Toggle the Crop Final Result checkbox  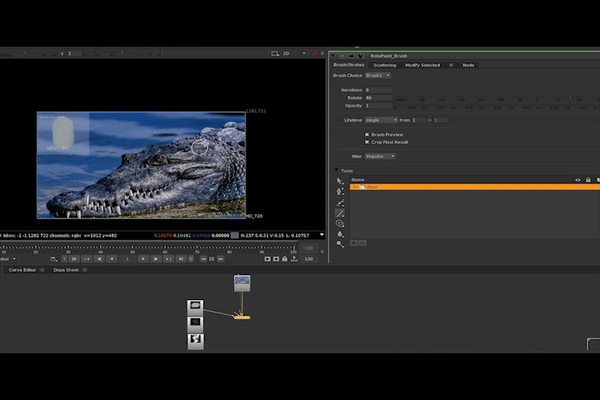pos(367,141)
